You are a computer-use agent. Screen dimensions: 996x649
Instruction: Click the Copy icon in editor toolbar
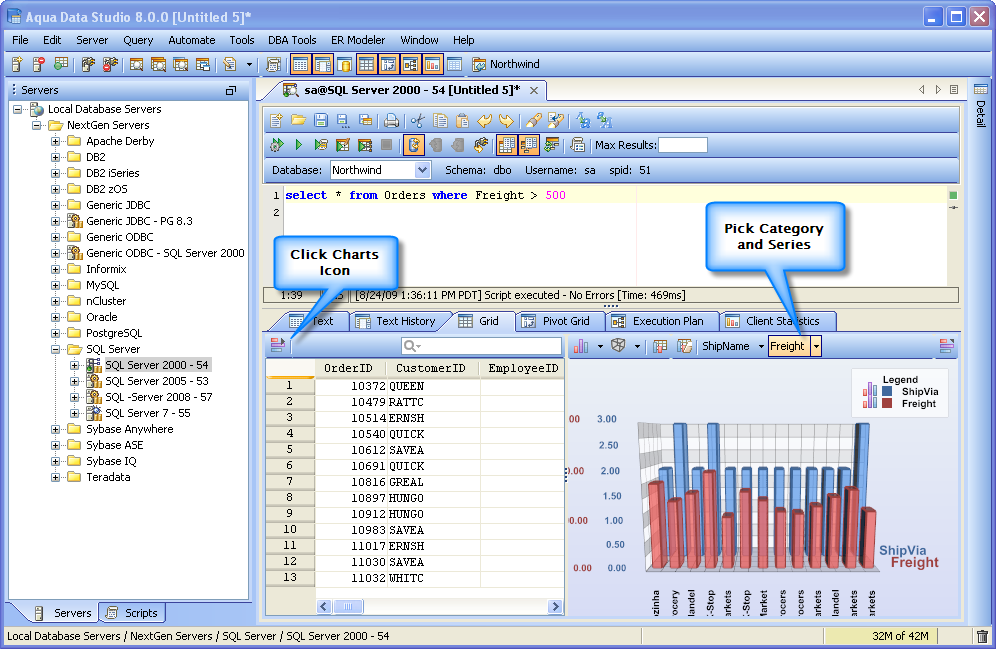[440, 121]
